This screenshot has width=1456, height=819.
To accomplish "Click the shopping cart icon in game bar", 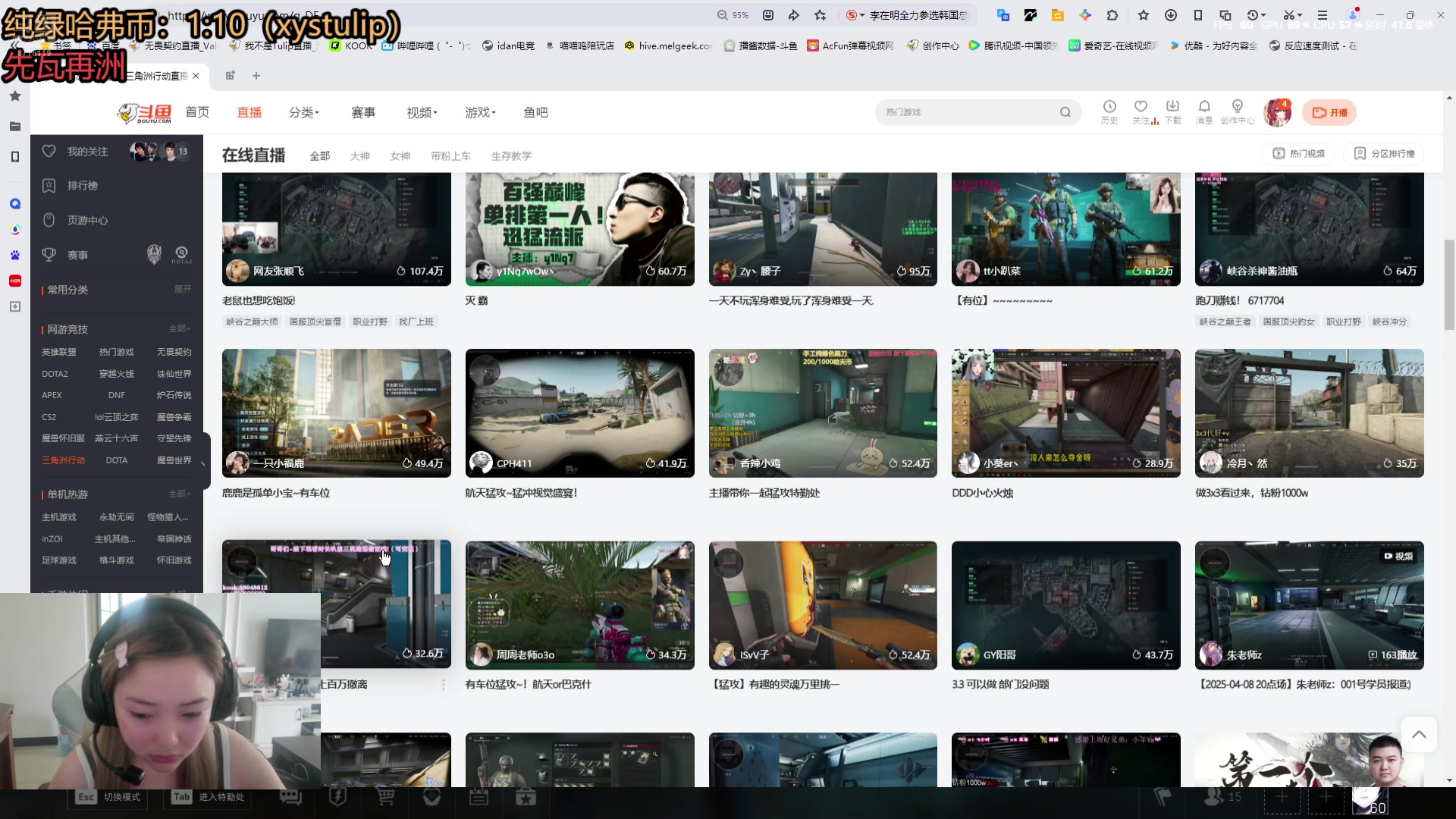I will 385,797.
